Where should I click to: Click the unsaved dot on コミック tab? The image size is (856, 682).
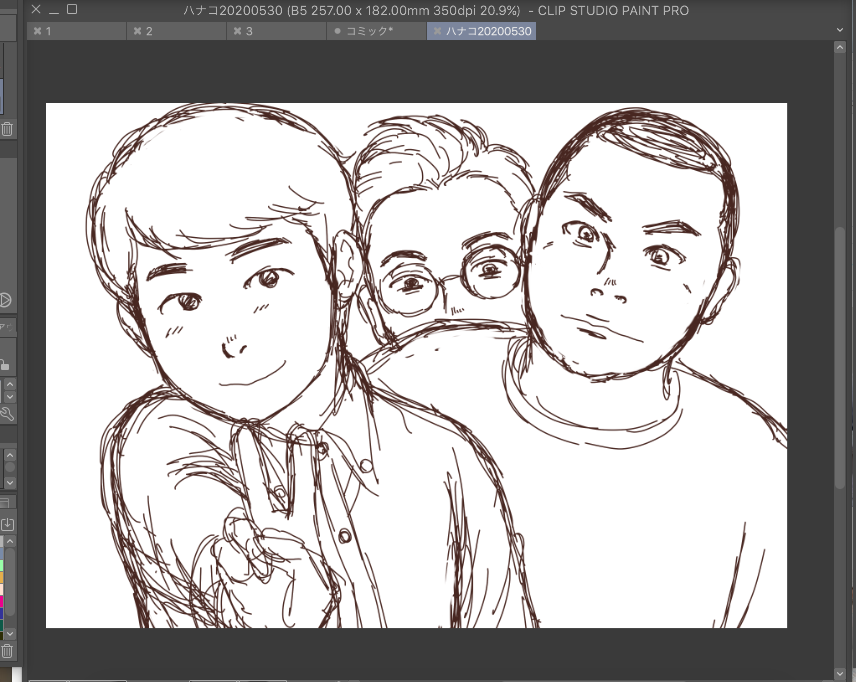point(337,31)
